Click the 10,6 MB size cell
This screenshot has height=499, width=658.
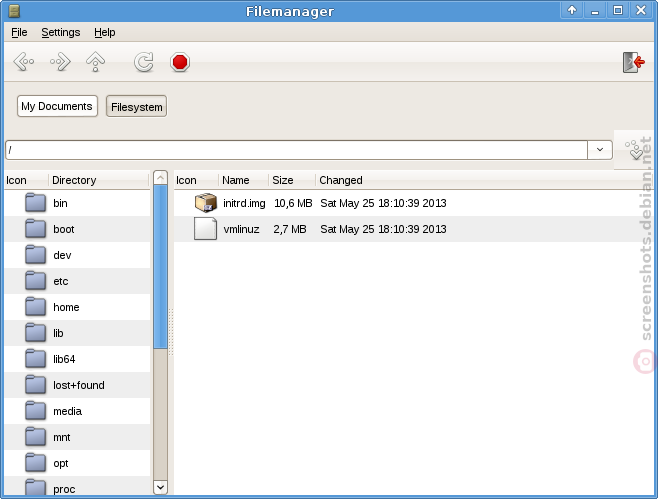293,203
